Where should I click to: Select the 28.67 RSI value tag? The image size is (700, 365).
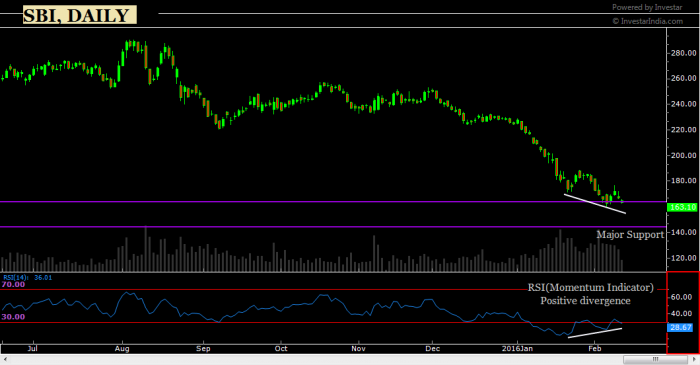(x=680, y=328)
